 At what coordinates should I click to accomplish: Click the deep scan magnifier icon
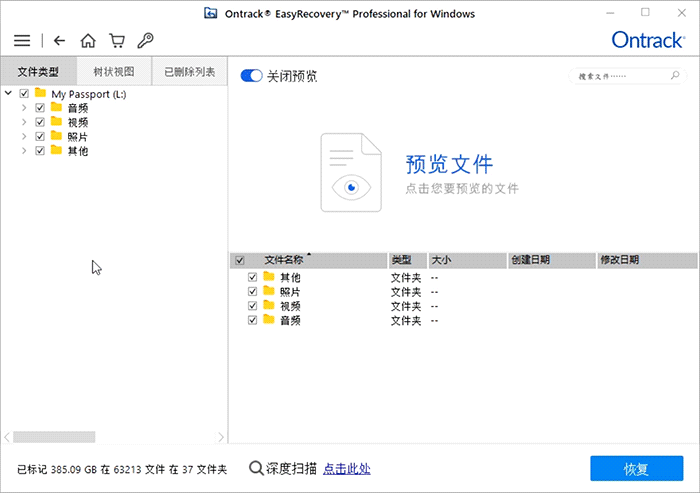(x=256, y=468)
